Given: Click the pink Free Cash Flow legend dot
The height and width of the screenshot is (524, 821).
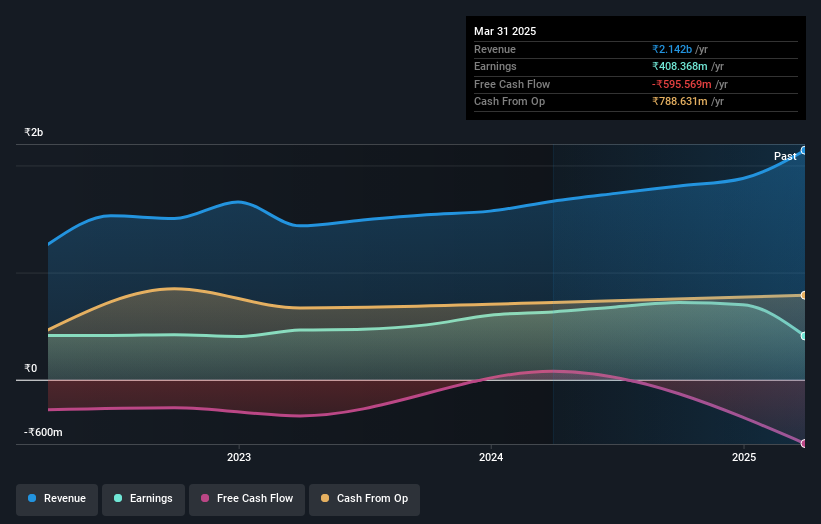Looking at the screenshot, I should click(205, 498).
